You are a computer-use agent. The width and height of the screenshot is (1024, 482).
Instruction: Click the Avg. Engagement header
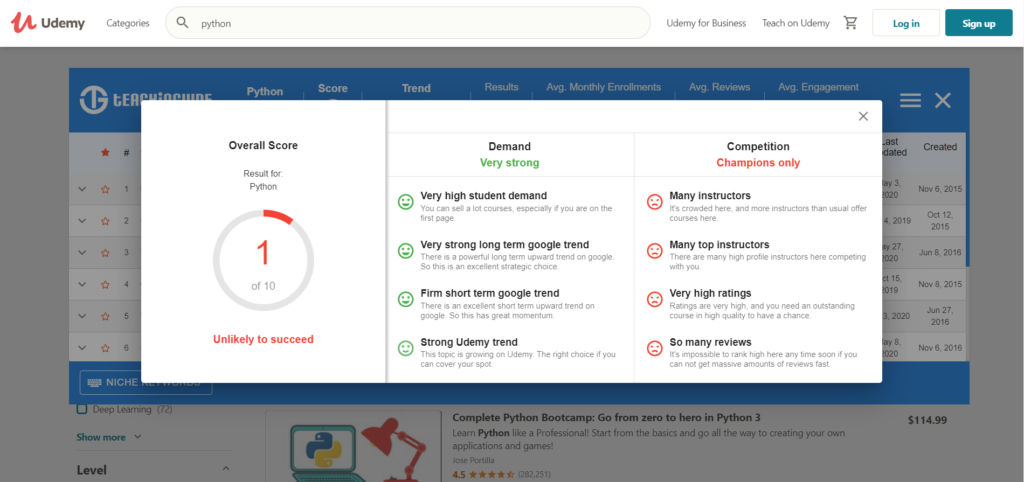tap(818, 87)
